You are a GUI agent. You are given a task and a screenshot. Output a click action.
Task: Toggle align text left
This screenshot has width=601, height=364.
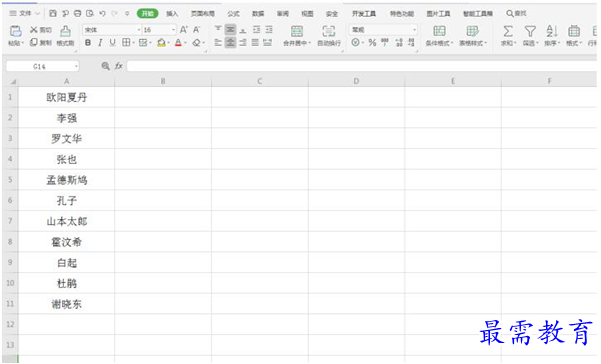tap(218, 43)
